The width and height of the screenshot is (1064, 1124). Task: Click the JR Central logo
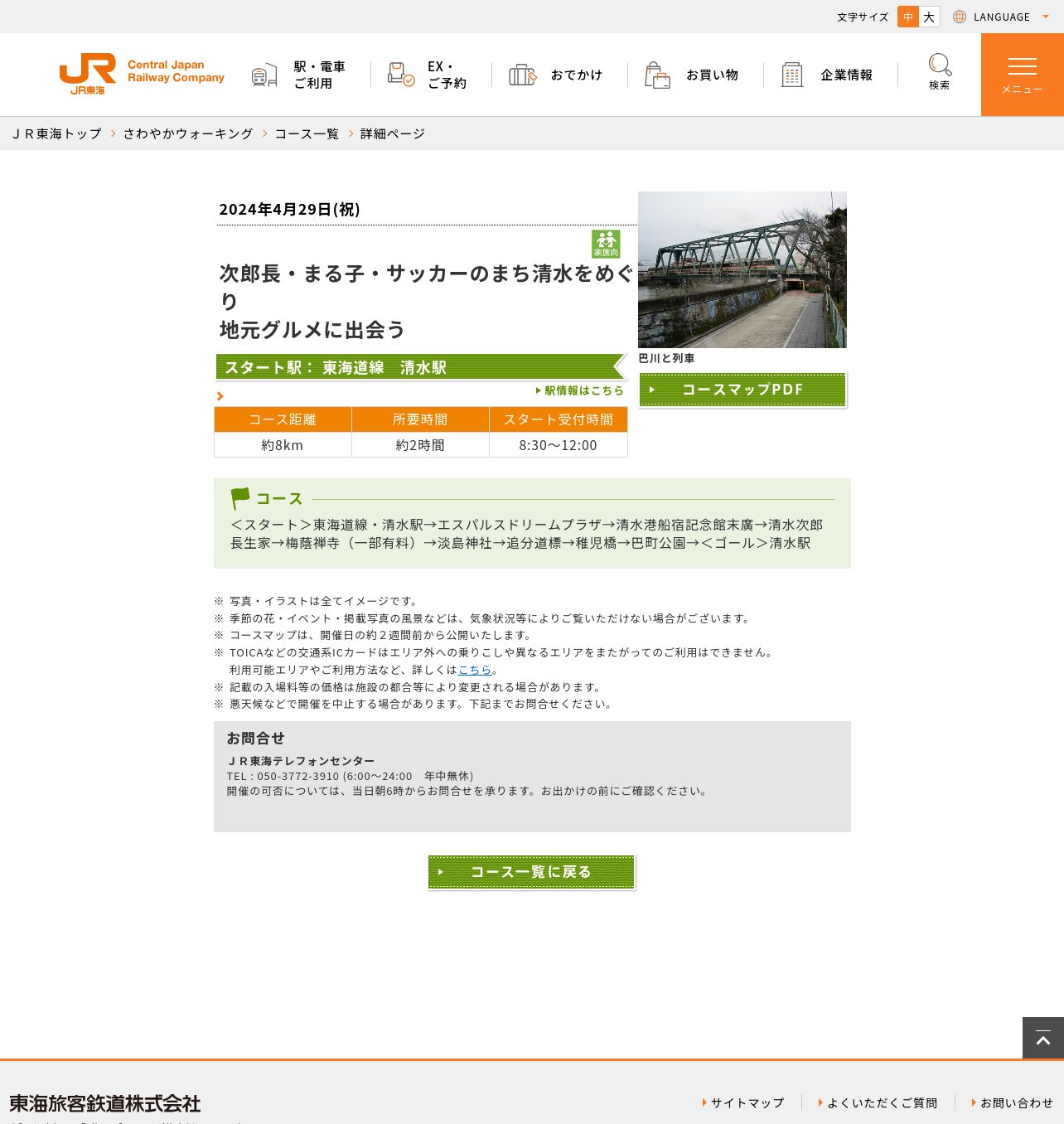click(142, 74)
